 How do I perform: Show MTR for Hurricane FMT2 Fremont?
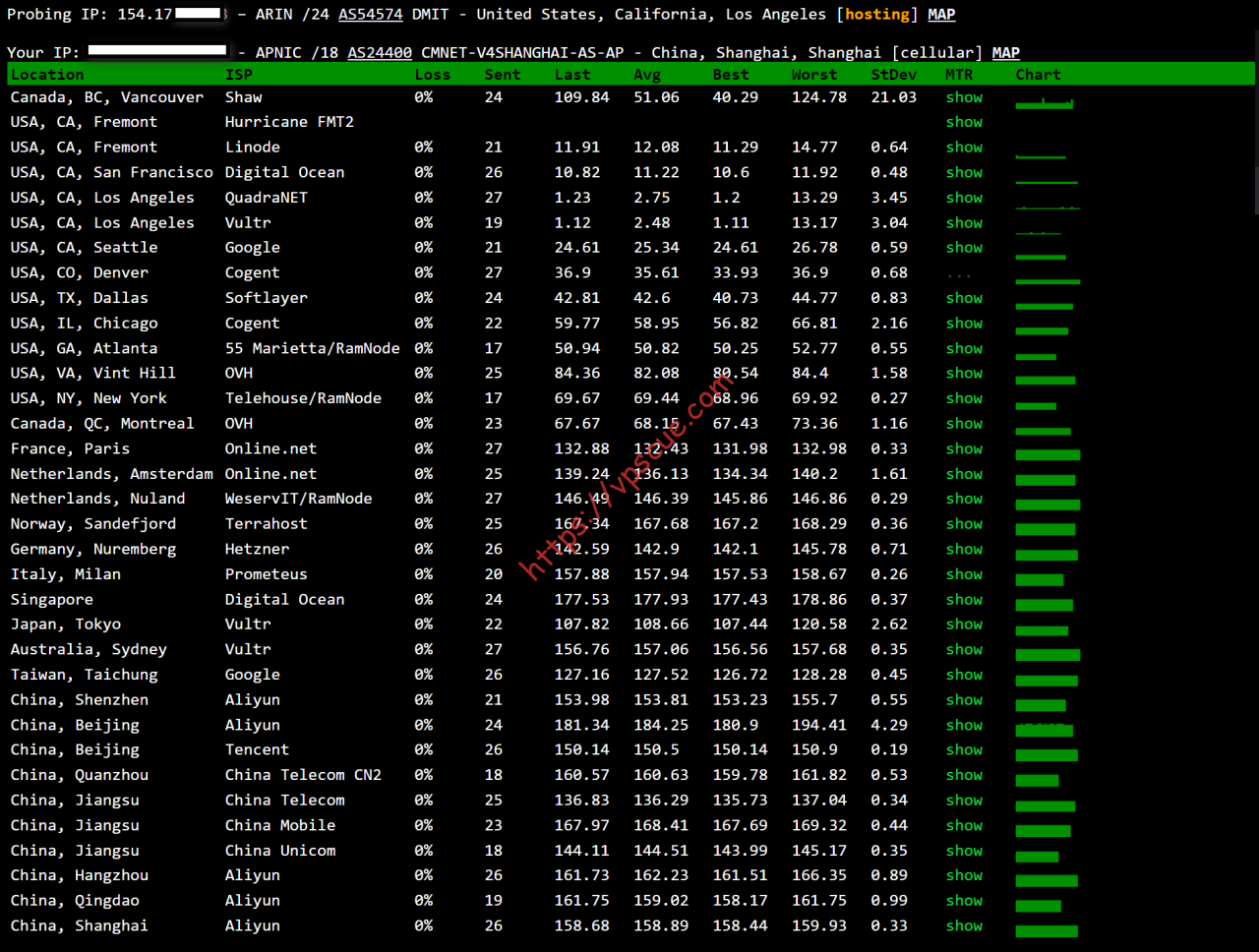coord(964,122)
